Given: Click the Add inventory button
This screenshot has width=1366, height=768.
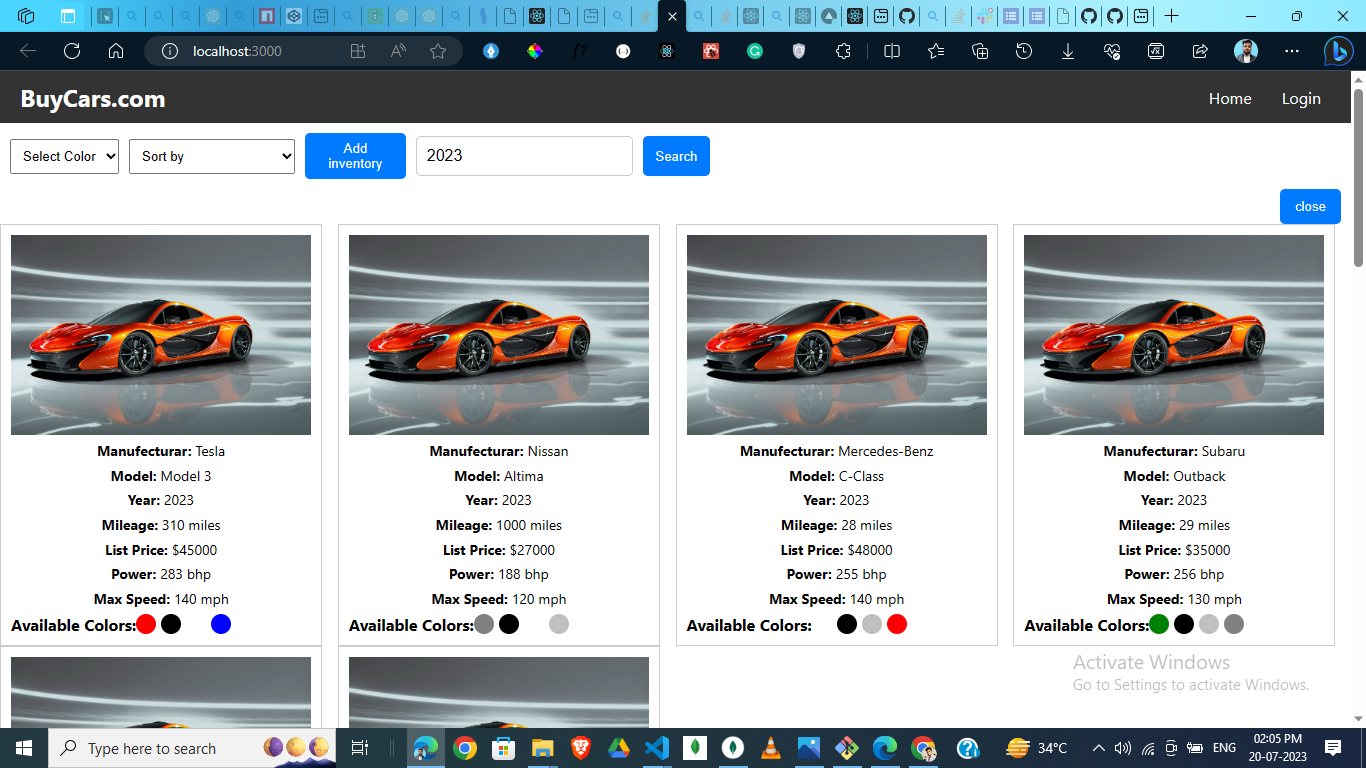Looking at the screenshot, I should tap(355, 156).
